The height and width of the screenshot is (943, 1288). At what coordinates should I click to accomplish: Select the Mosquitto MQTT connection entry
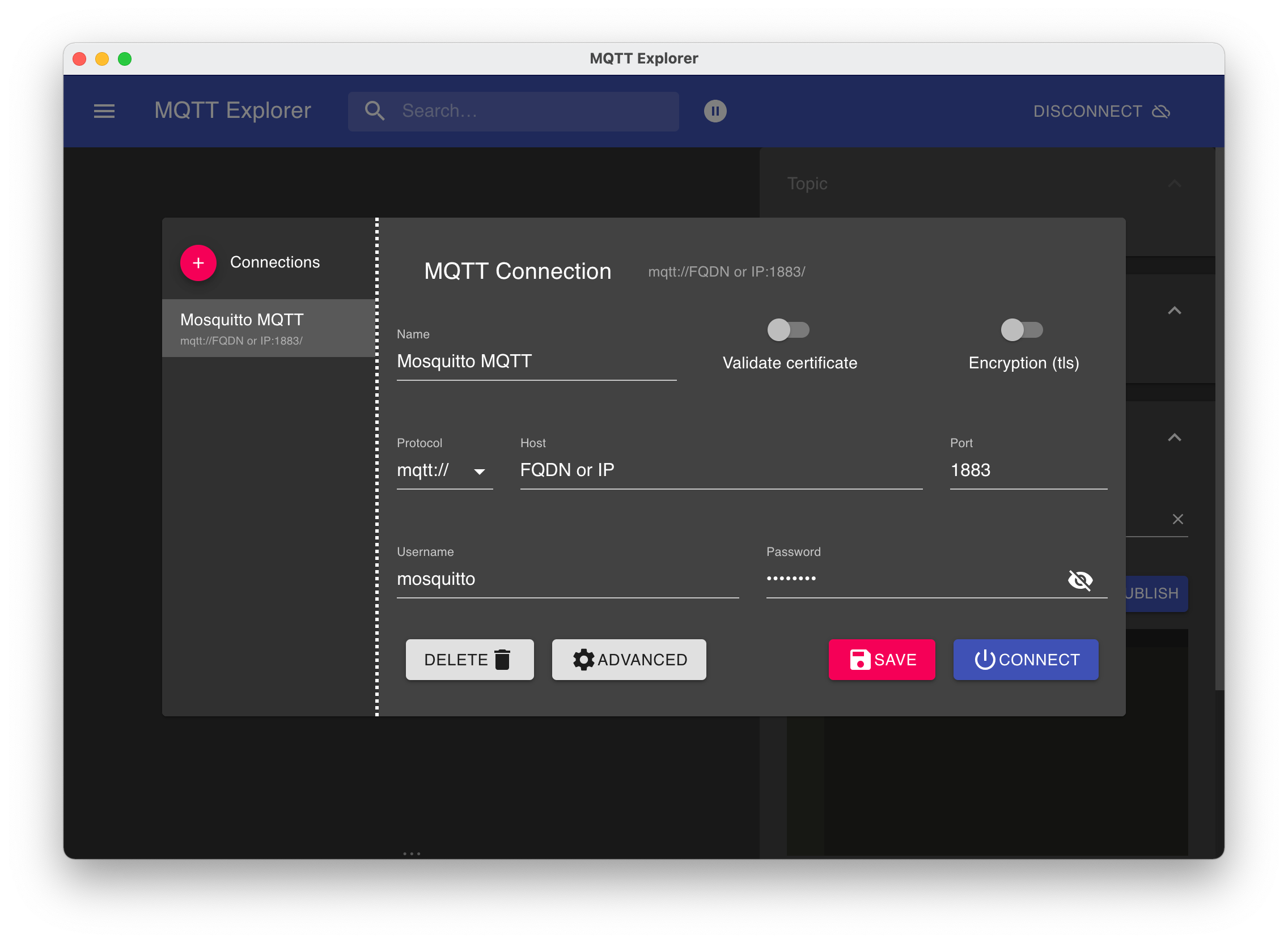[268, 329]
